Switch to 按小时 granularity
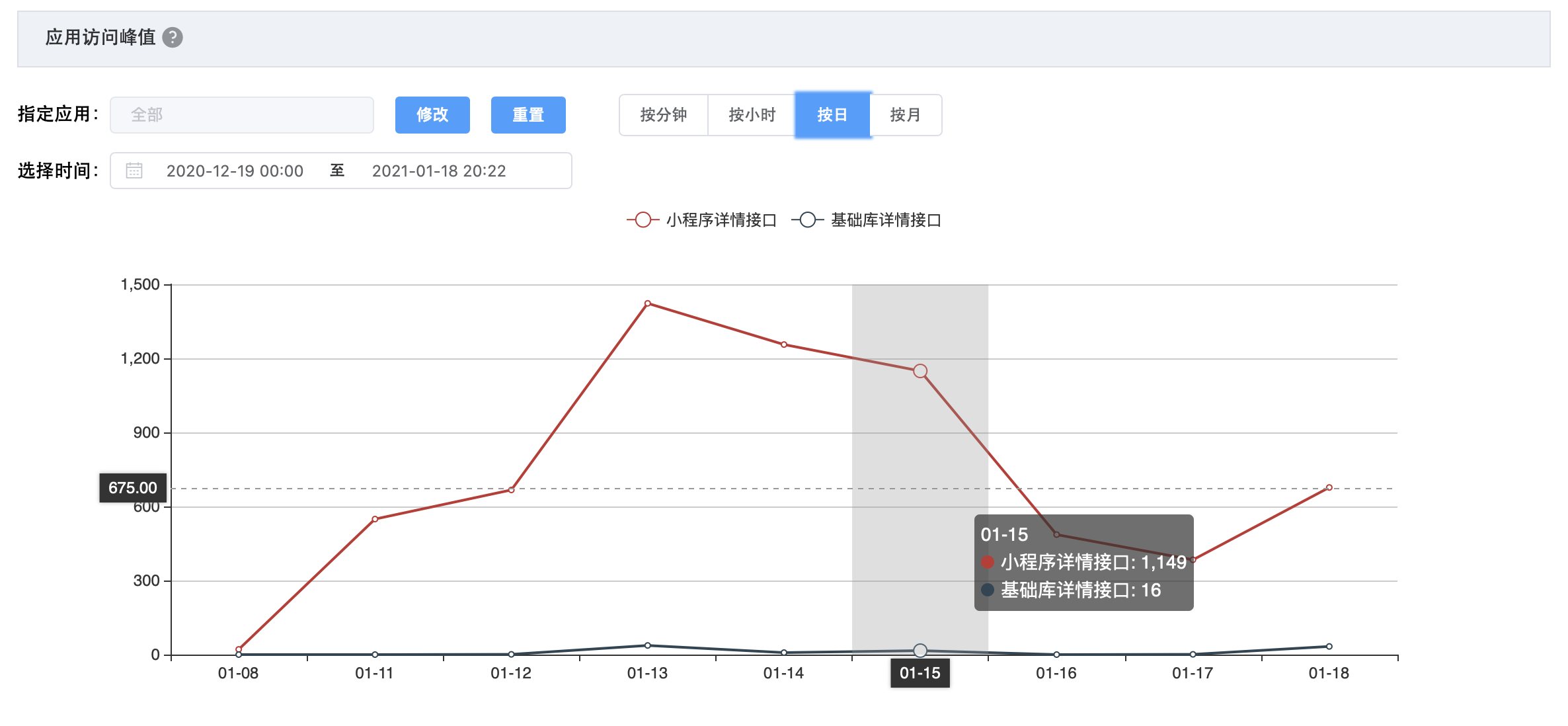 (752, 115)
